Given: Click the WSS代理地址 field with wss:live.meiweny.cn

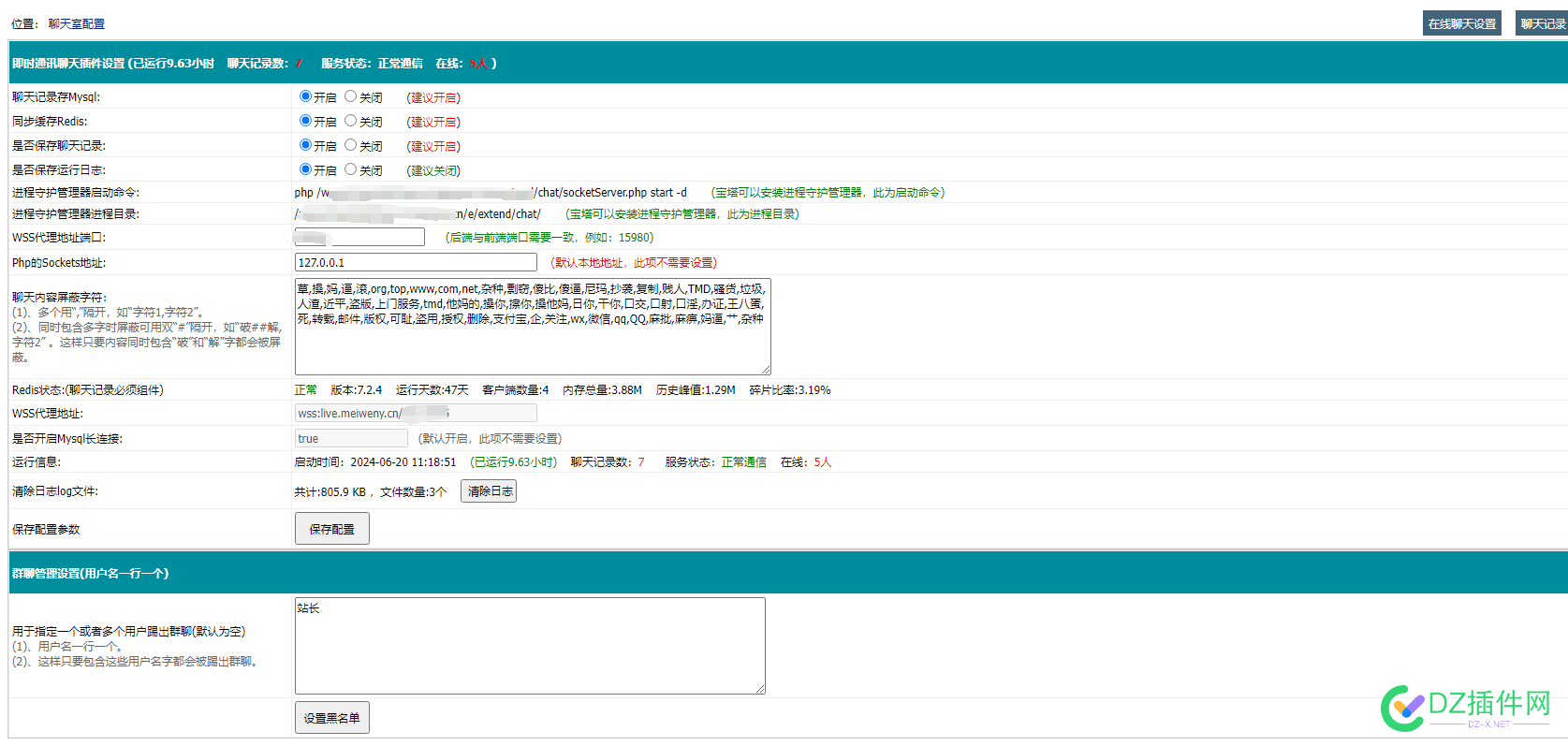Looking at the screenshot, I should tap(416, 413).
